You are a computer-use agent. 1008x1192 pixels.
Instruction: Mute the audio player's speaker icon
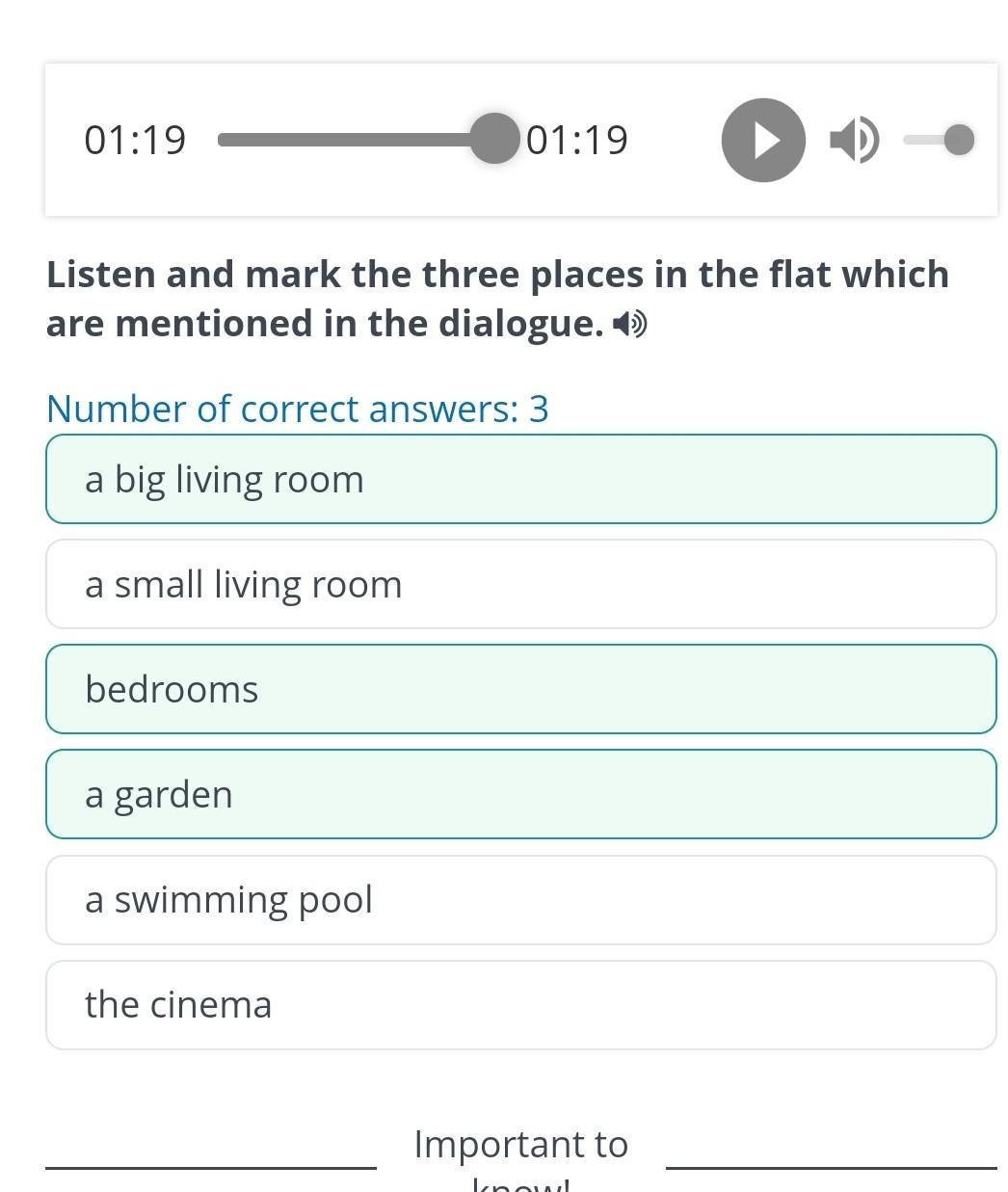[x=853, y=141]
